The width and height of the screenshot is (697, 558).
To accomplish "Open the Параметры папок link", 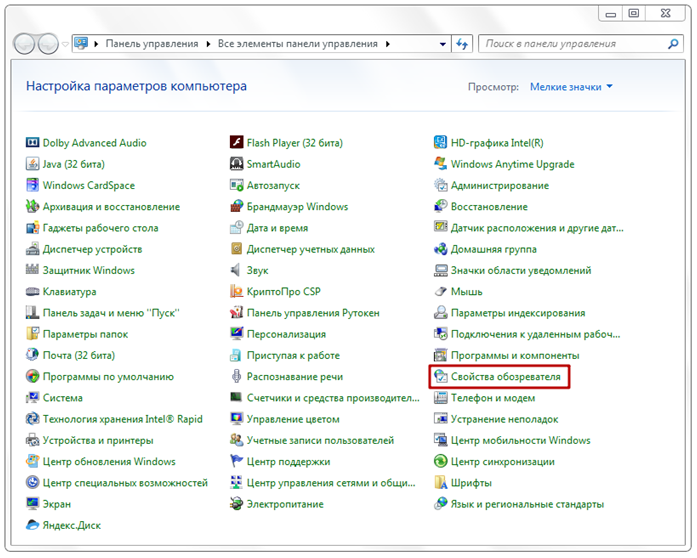I will point(85,334).
